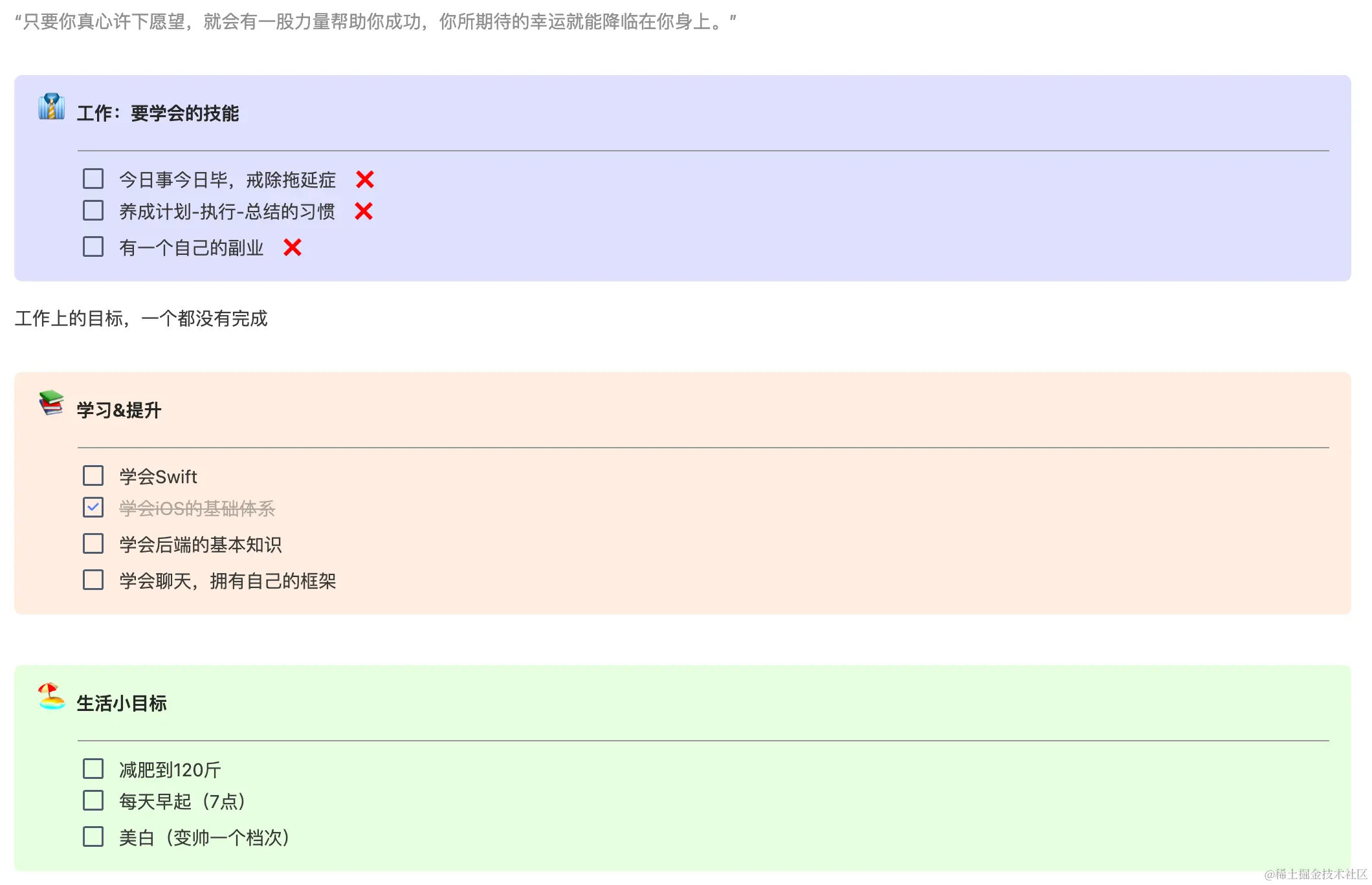Check the 美白 checkbox
The height and width of the screenshot is (885, 1372).
[x=93, y=836]
